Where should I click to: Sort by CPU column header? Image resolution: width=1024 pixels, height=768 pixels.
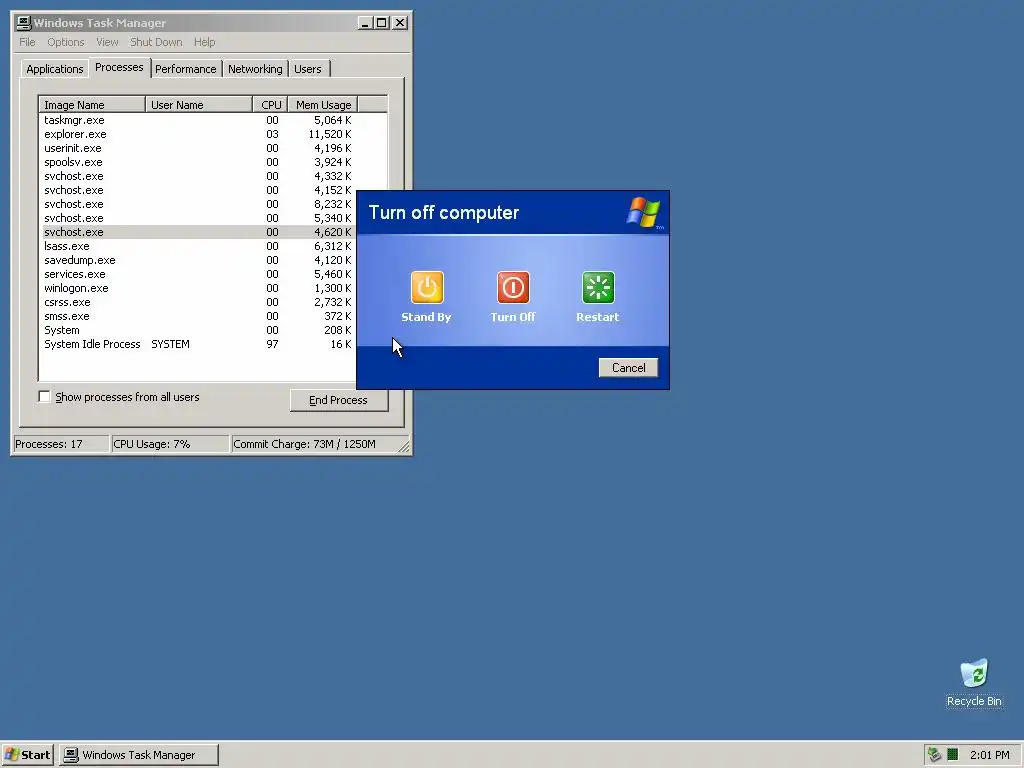click(x=270, y=104)
